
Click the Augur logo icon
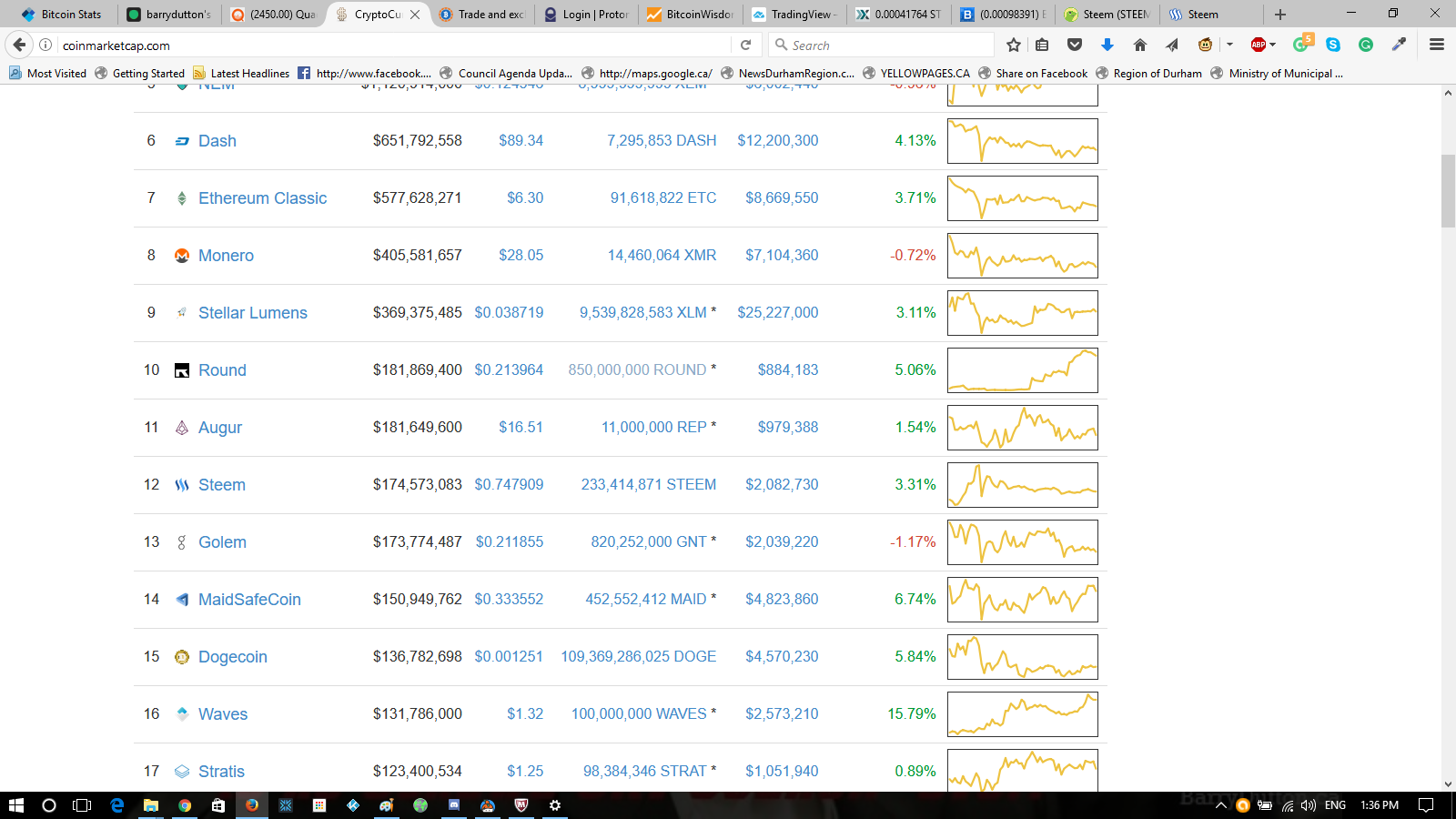point(182,428)
